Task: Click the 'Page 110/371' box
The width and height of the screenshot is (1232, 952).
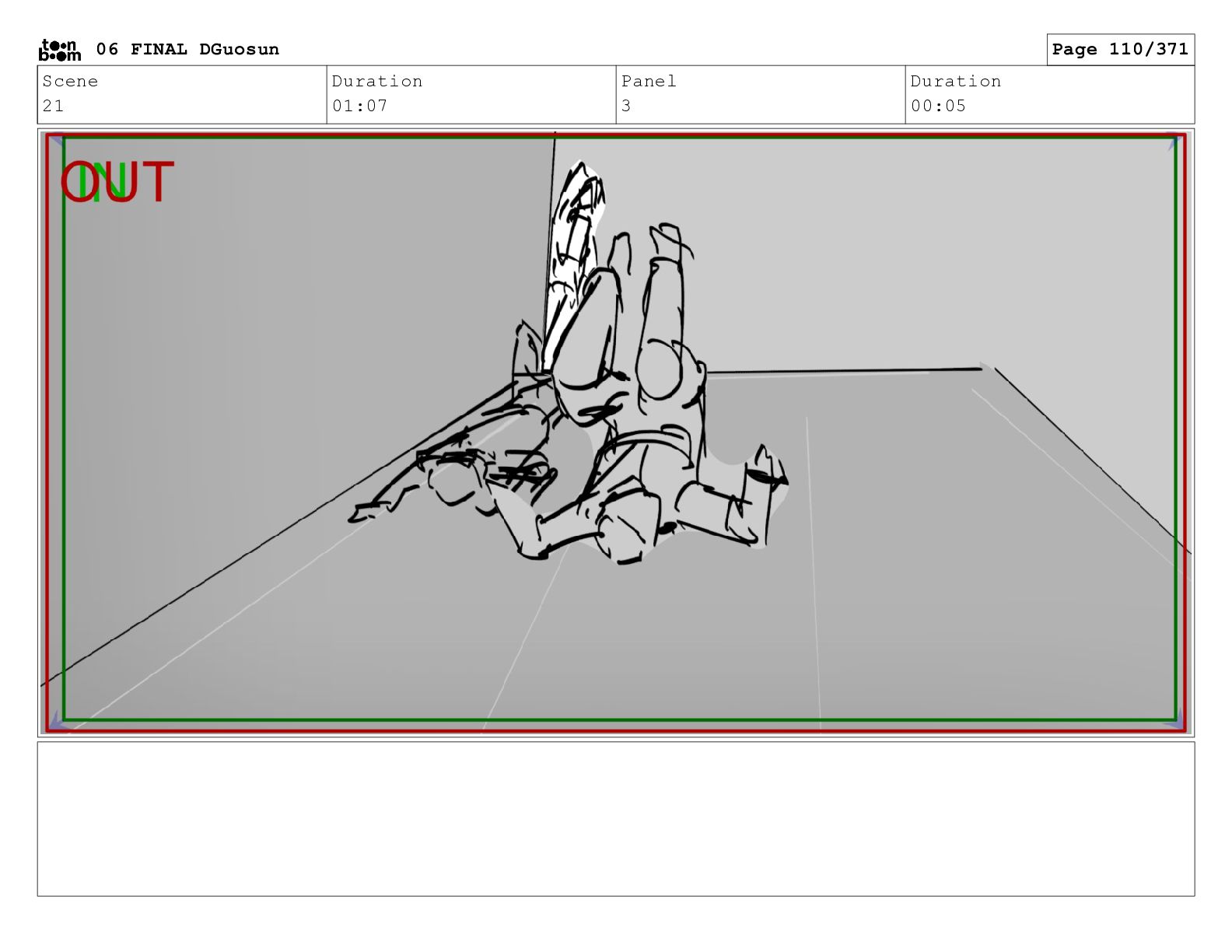Action: [1120, 50]
